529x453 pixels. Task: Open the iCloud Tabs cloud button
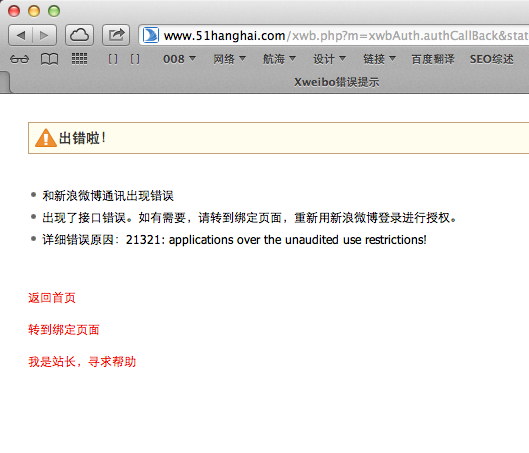(79, 35)
